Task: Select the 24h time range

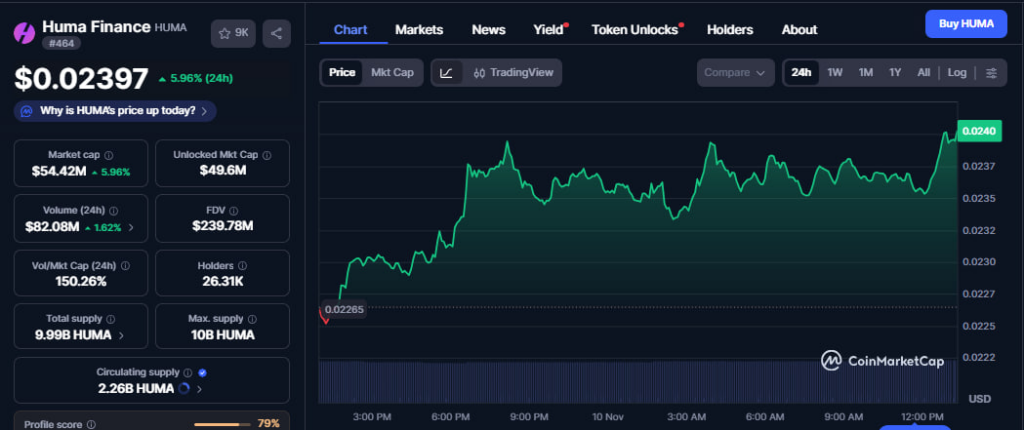Action: tap(801, 73)
